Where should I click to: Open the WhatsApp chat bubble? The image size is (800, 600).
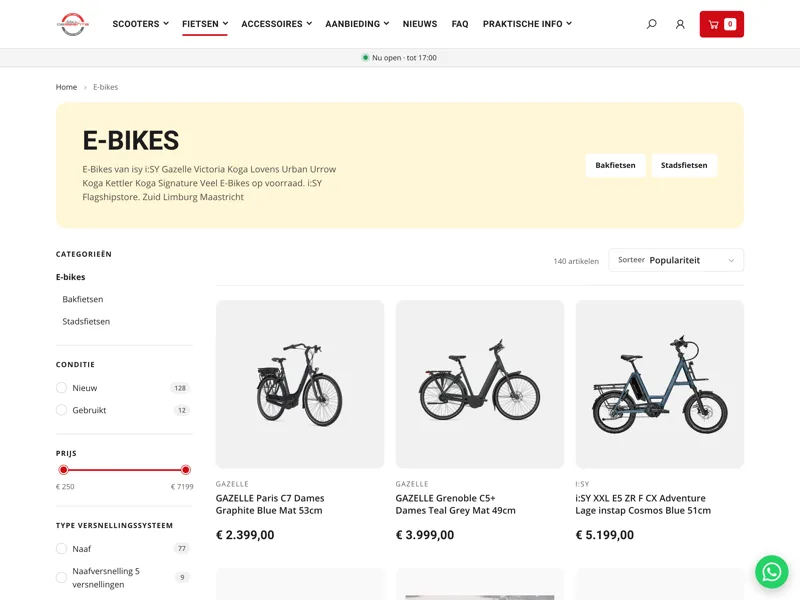tap(771, 571)
